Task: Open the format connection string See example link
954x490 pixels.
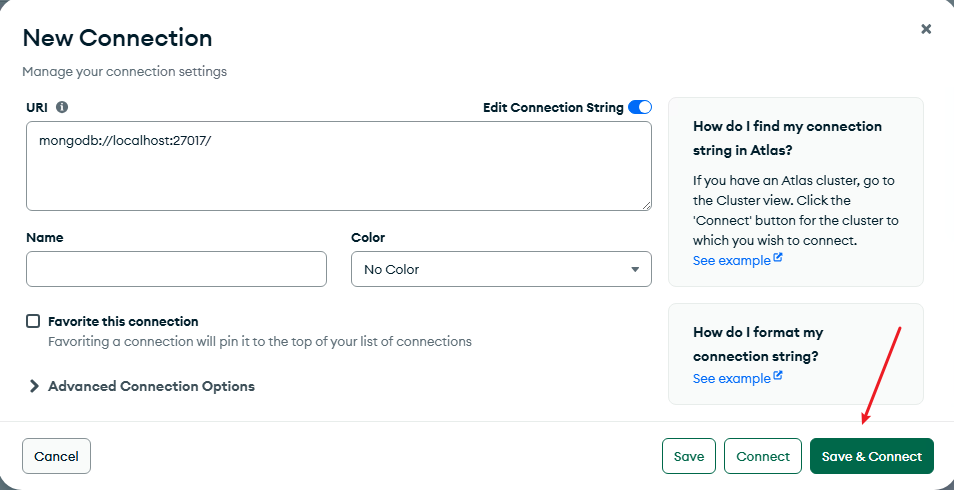Action: click(731, 378)
